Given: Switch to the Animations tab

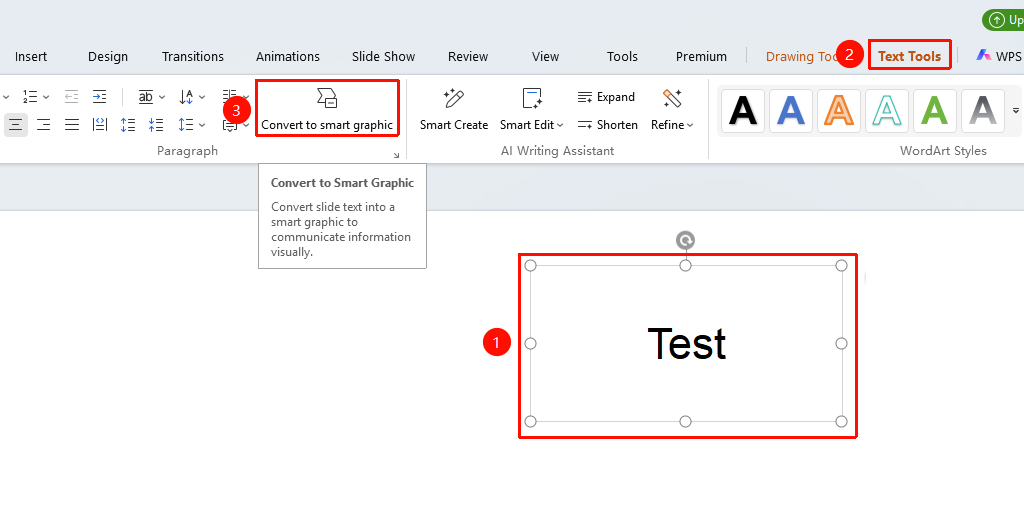Looking at the screenshot, I should click(288, 57).
